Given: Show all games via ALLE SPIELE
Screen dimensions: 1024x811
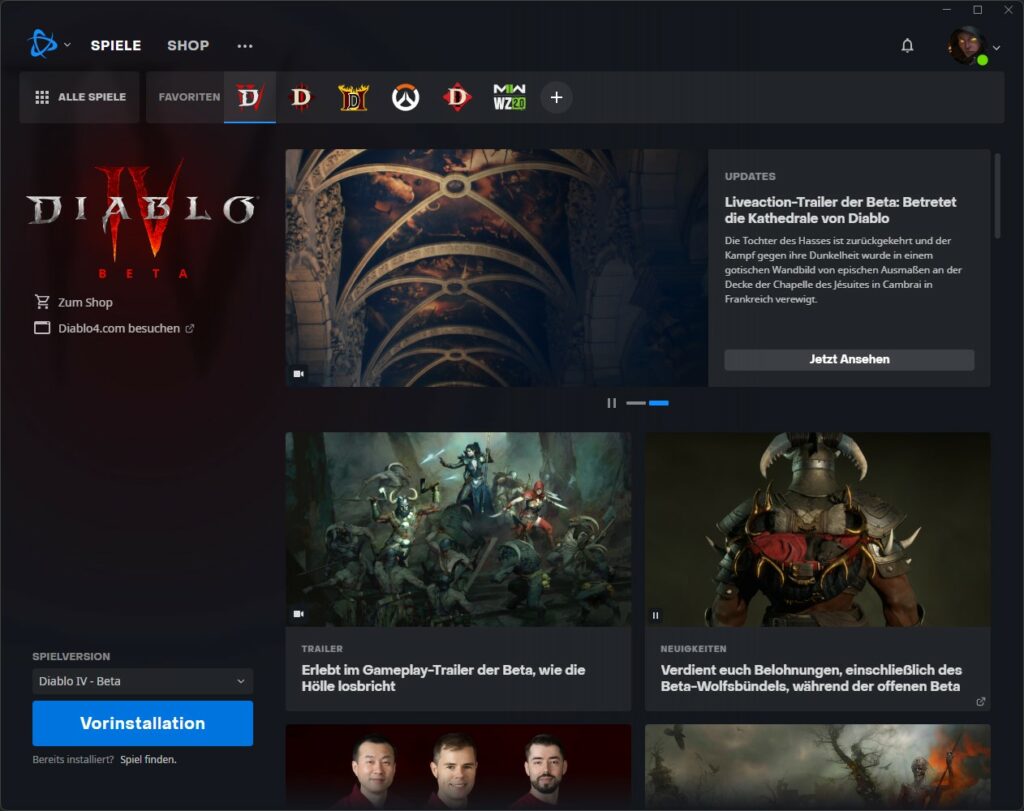Looking at the screenshot, I should pos(80,97).
